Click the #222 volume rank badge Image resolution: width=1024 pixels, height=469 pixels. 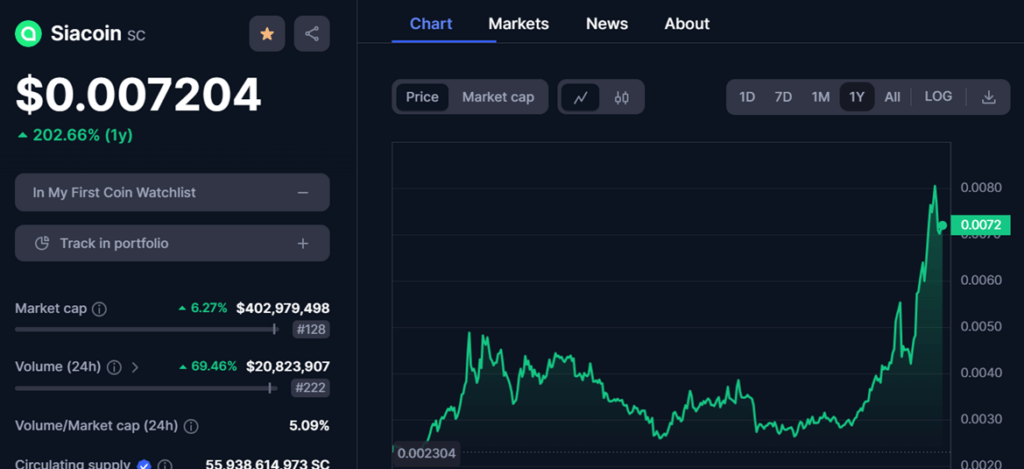311,388
